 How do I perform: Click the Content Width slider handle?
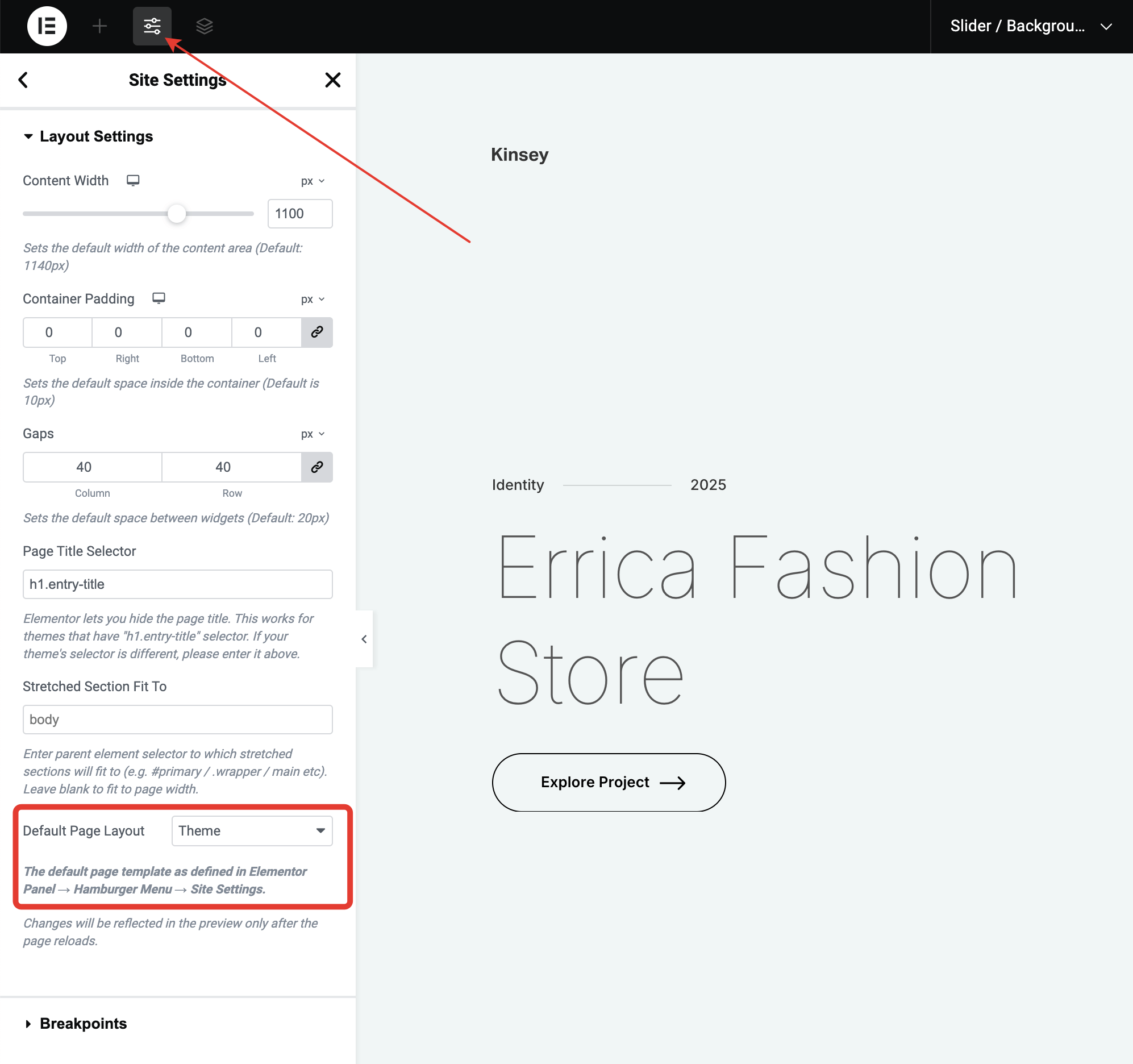(177, 214)
